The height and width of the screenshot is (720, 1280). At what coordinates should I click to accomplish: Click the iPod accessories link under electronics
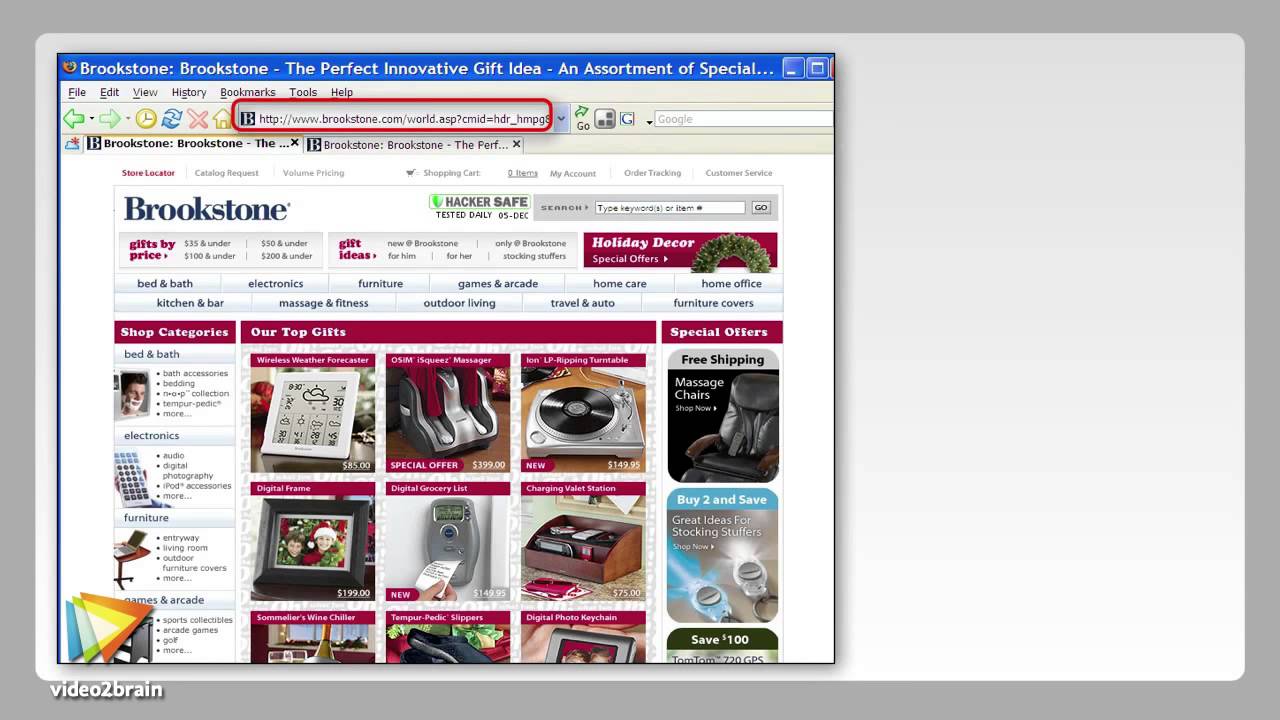(197, 486)
